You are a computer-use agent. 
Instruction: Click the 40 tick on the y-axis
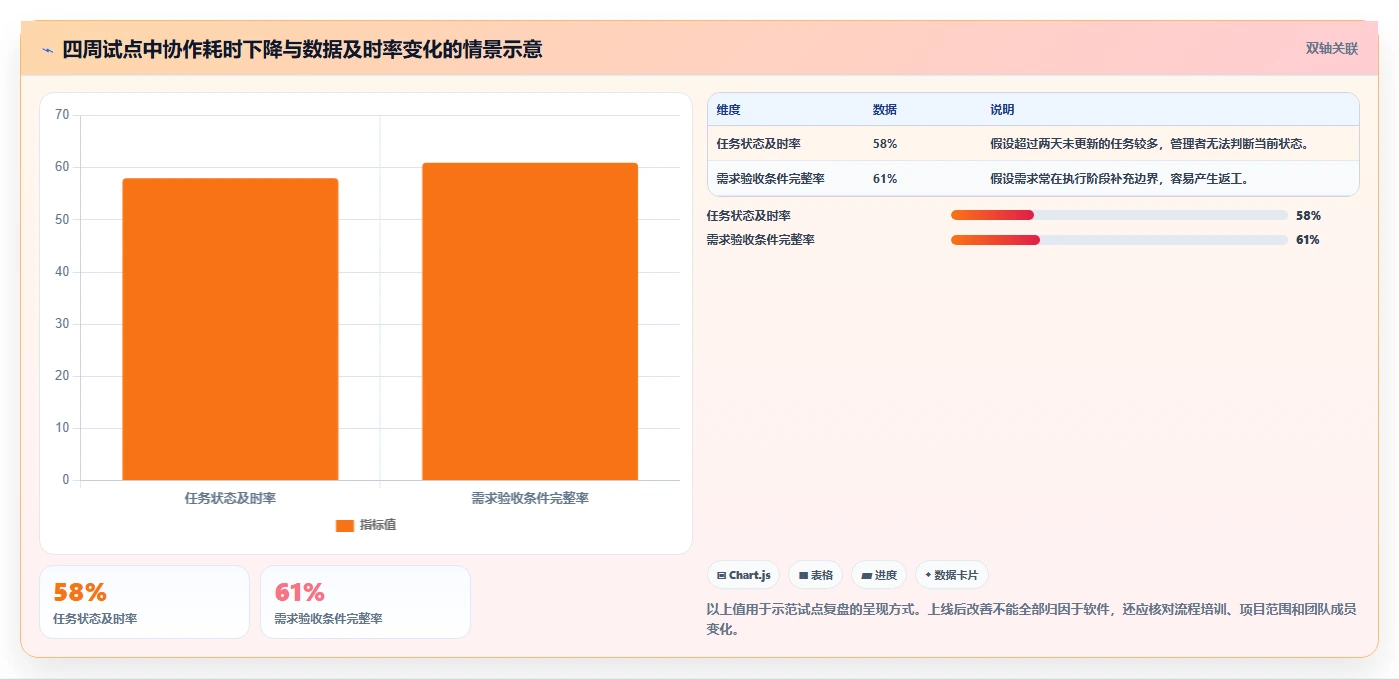tap(62, 271)
